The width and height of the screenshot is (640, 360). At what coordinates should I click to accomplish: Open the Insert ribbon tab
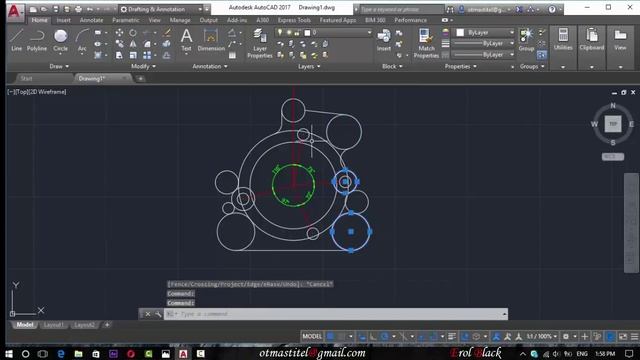63,20
